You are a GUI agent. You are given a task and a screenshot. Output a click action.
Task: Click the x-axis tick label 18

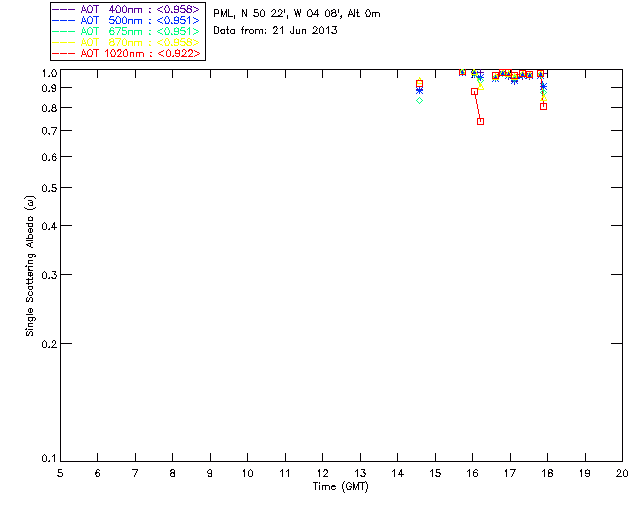click(547, 473)
